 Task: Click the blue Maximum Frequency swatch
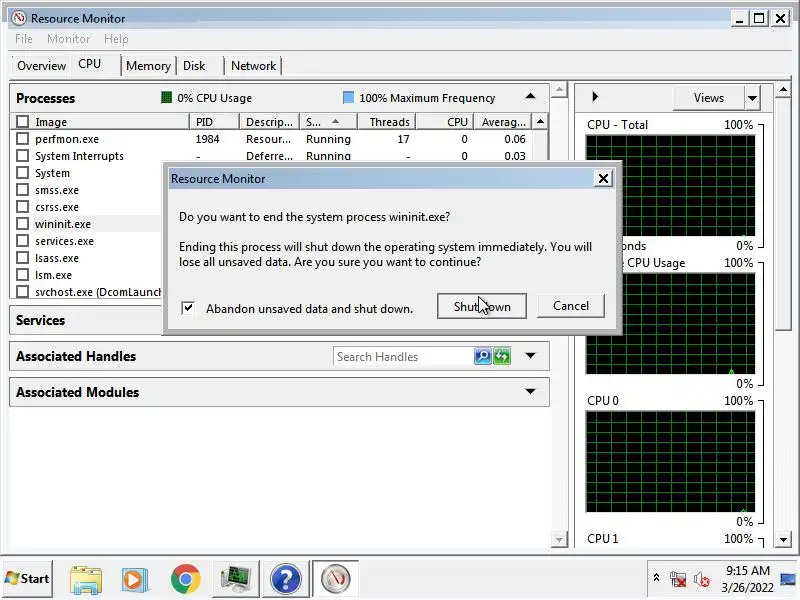[348, 97]
